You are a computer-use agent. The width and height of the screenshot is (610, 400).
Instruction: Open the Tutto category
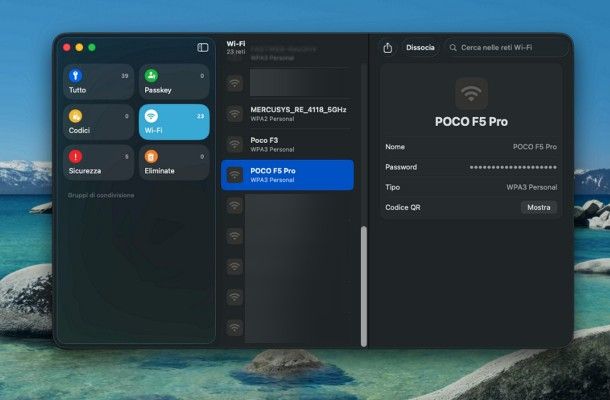pos(99,82)
